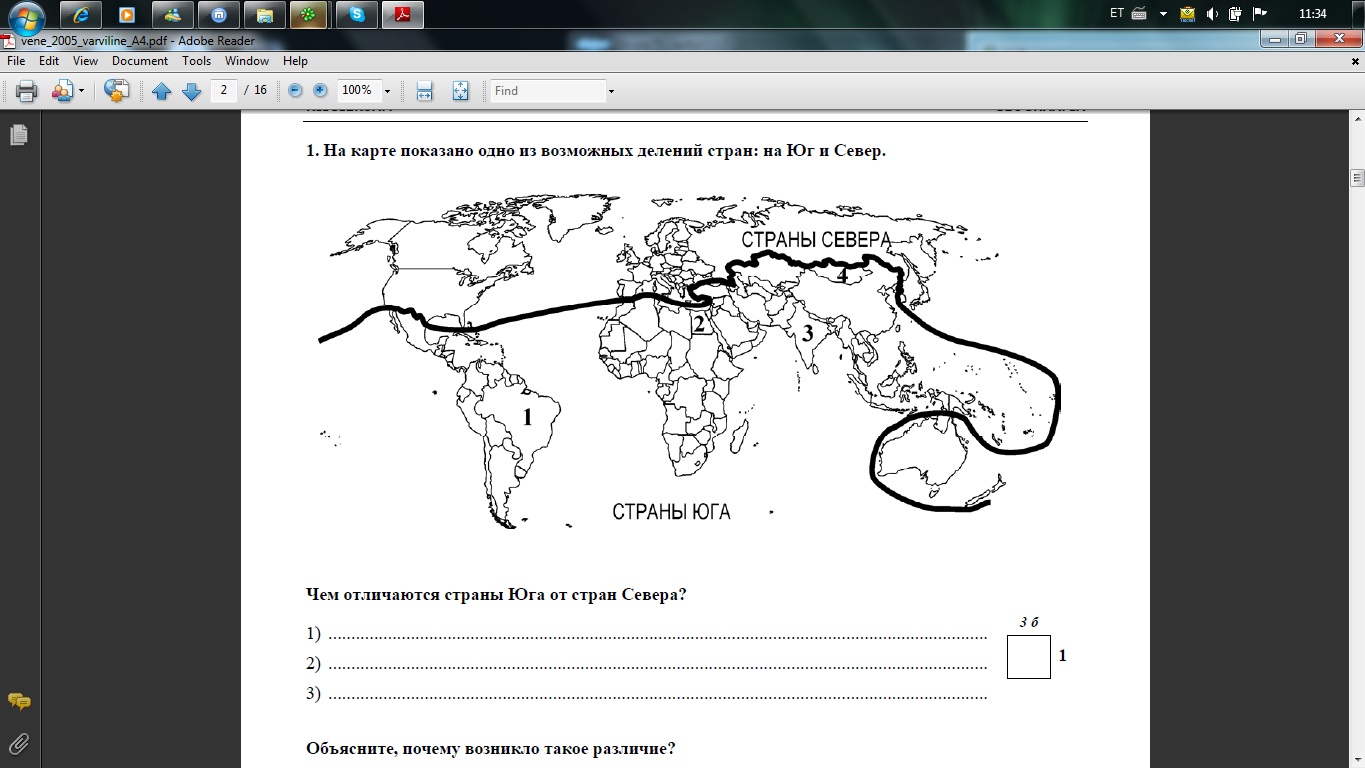
Task: Go to next page with down arrow
Action: pyautogui.click(x=192, y=91)
